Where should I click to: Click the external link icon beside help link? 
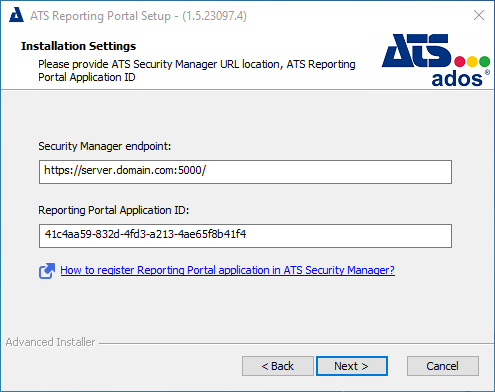point(47,270)
